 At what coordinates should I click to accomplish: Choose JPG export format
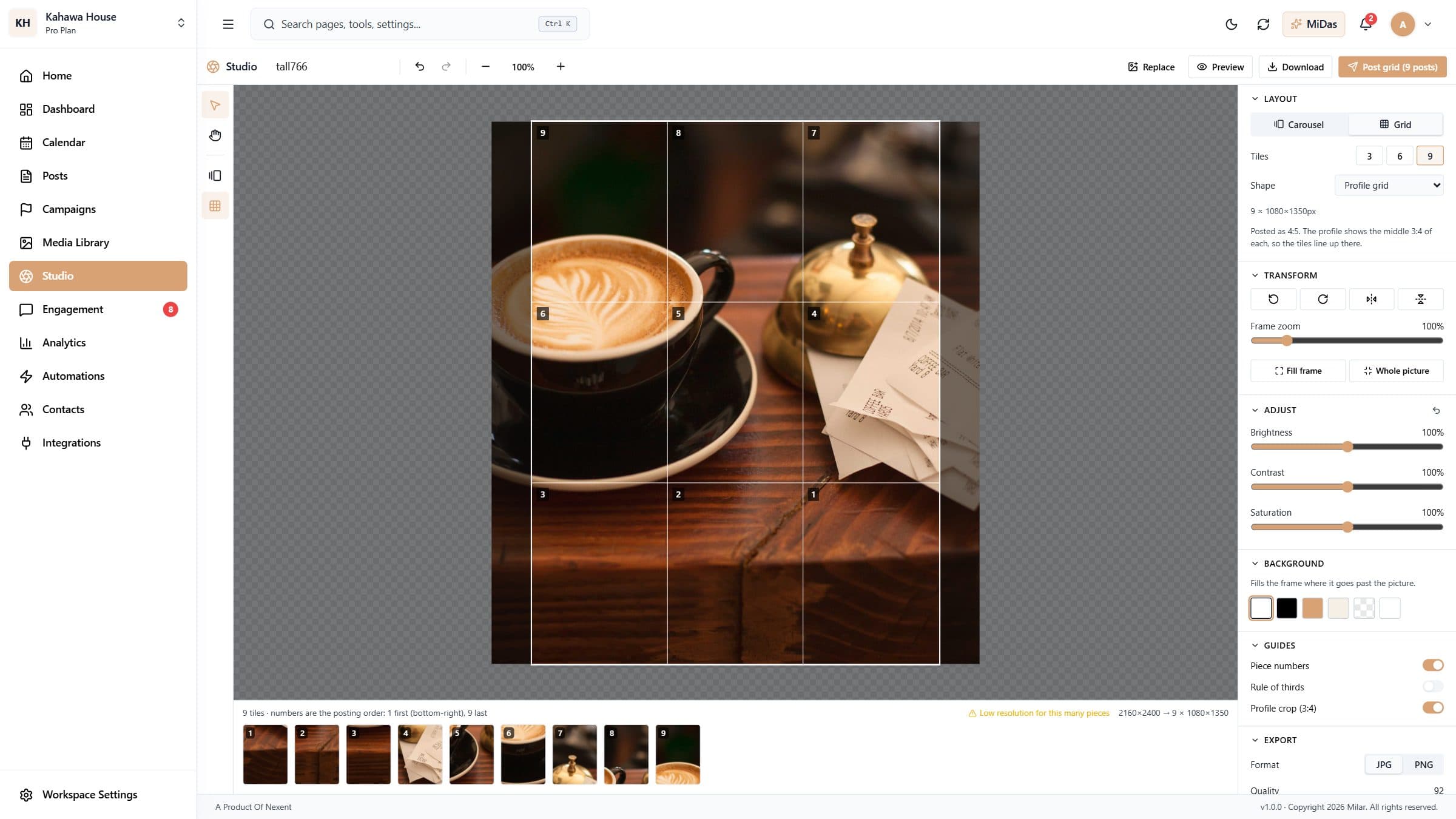[1384, 764]
